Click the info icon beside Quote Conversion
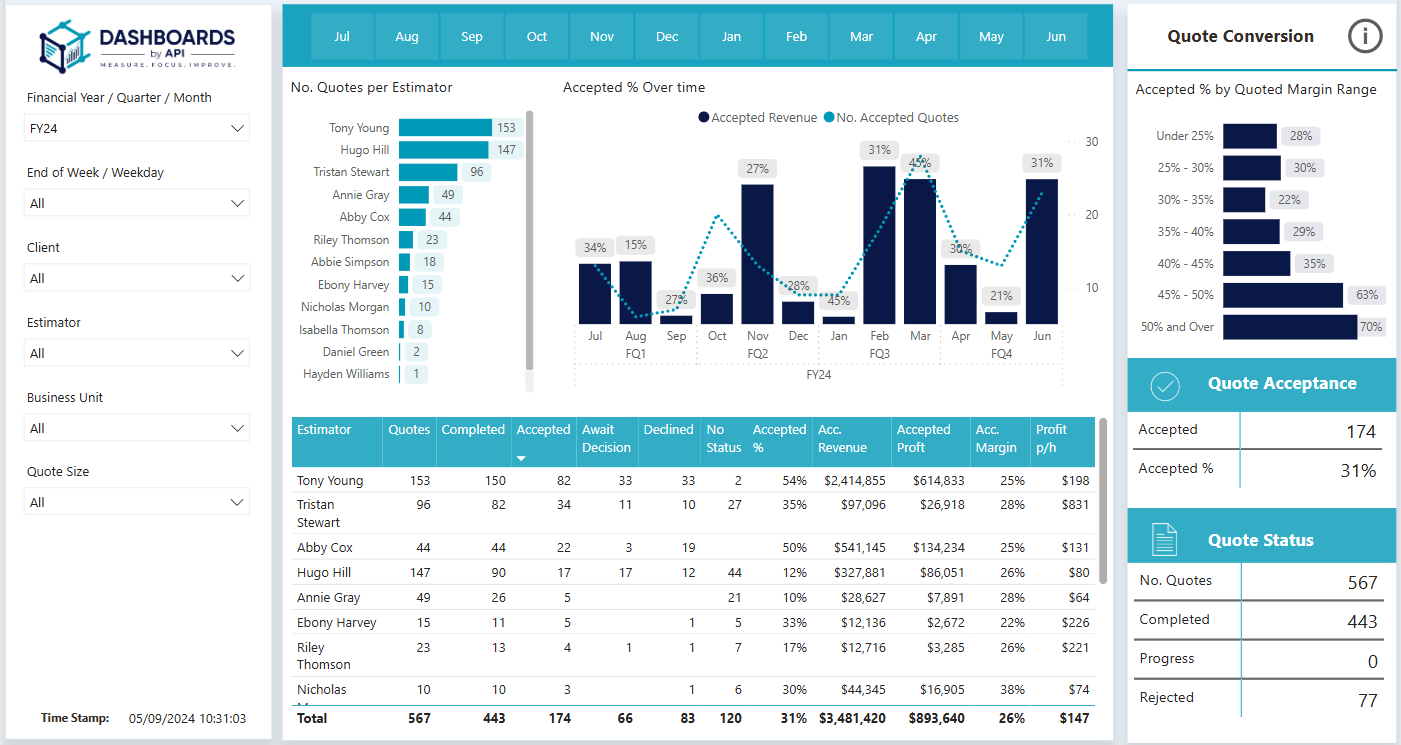 (1364, 37)
